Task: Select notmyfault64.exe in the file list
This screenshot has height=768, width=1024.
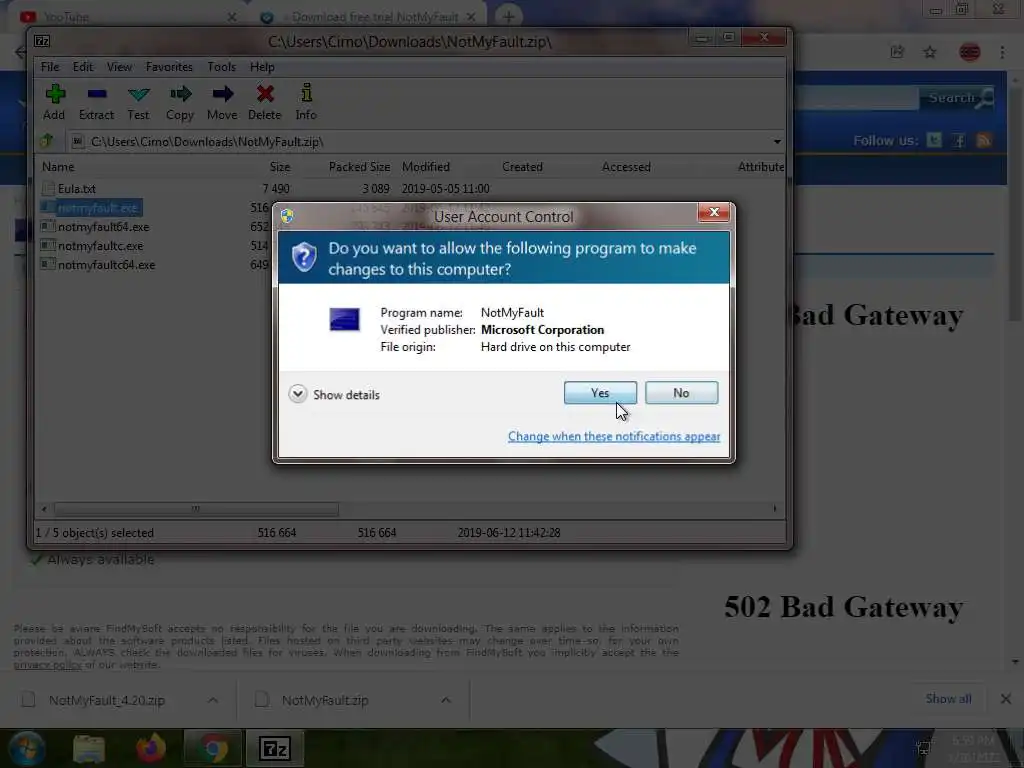Action: click(x=104, y=227)
